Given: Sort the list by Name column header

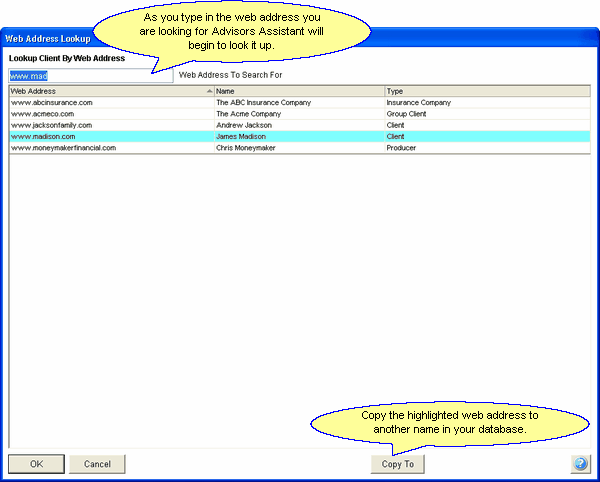Looking at the screenshot, I should pyautogui.click(x=298, y=91).
